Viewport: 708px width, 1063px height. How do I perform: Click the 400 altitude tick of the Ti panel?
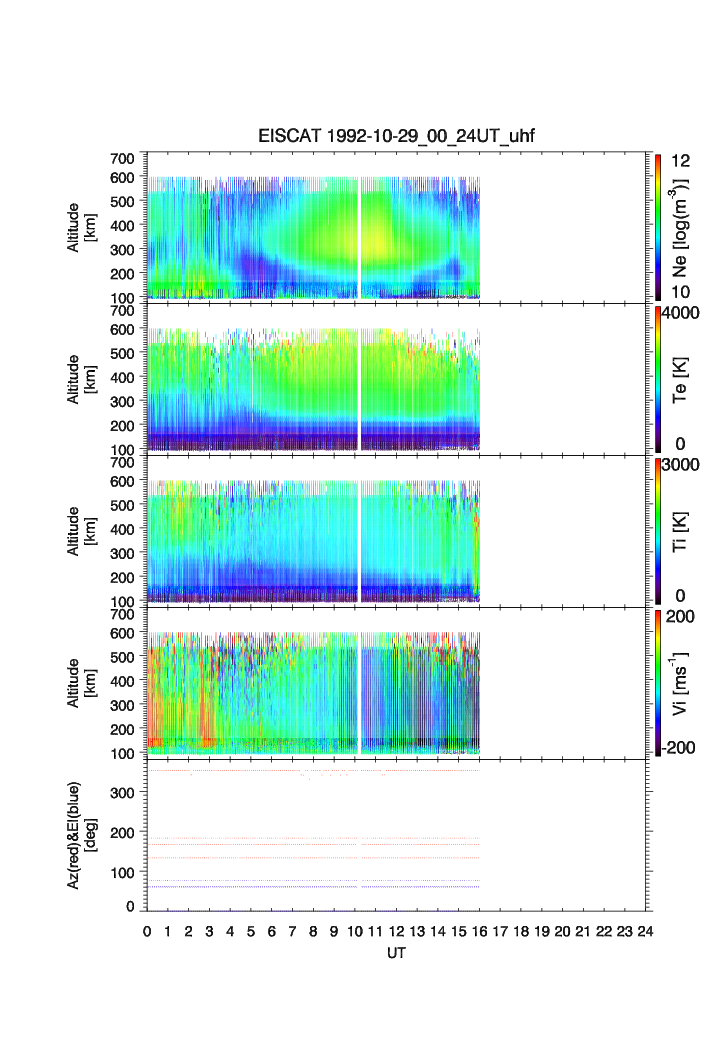tap(123, 529)
